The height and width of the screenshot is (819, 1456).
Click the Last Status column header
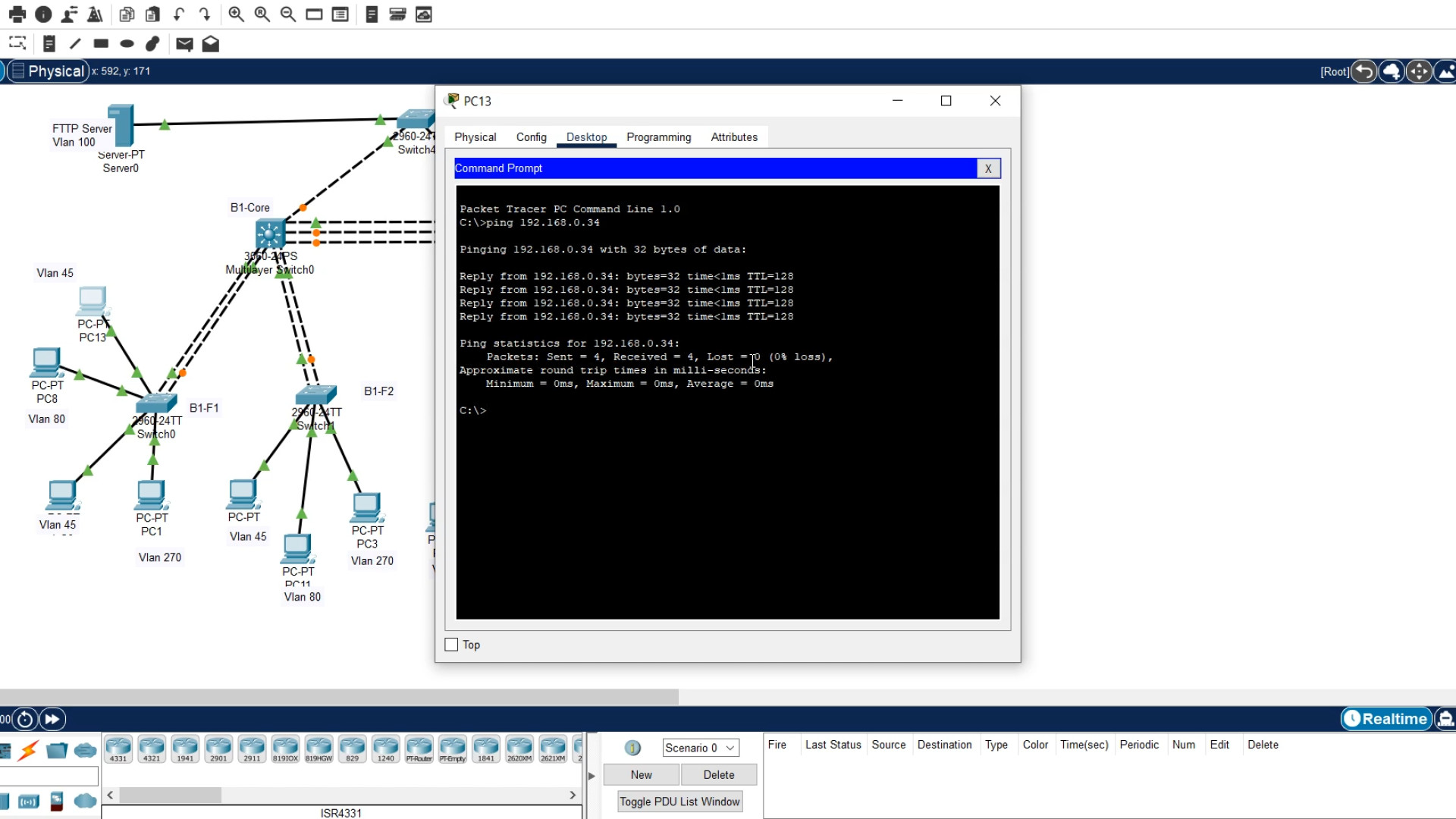[x=833, y=745]
